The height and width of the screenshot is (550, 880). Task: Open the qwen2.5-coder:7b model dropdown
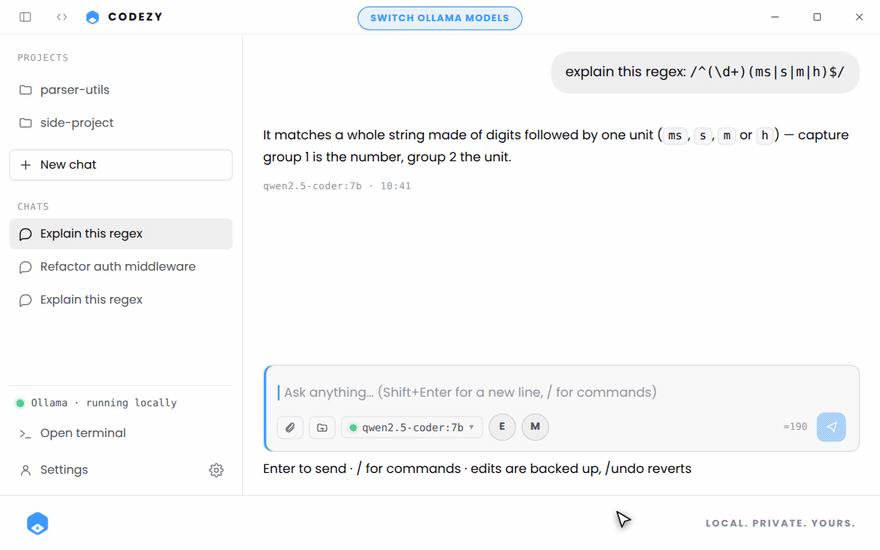point(412,428)
